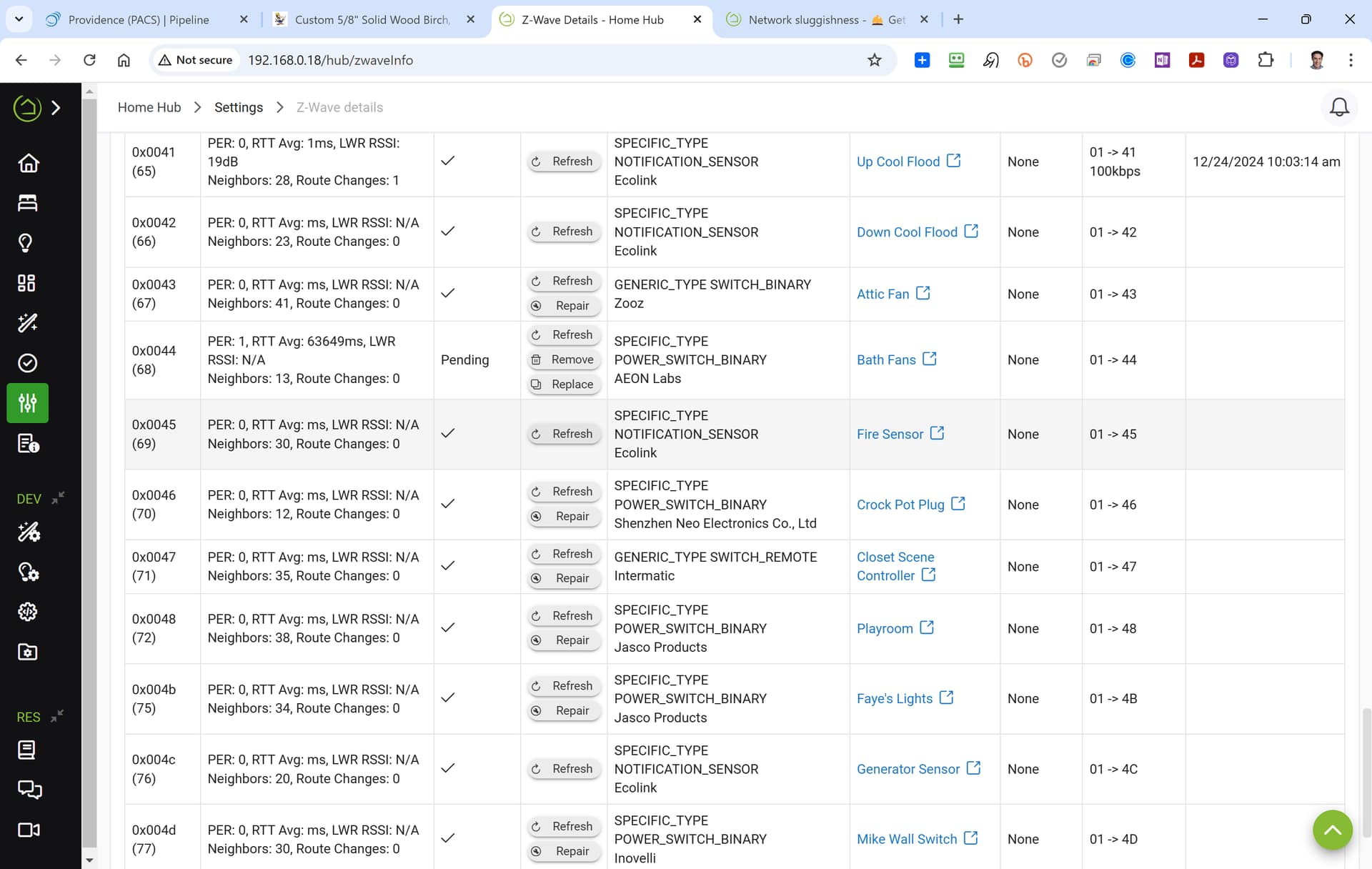1372x869 pixels.
Task: Open the Up Cool Flood device link
Action: point(898,162)
